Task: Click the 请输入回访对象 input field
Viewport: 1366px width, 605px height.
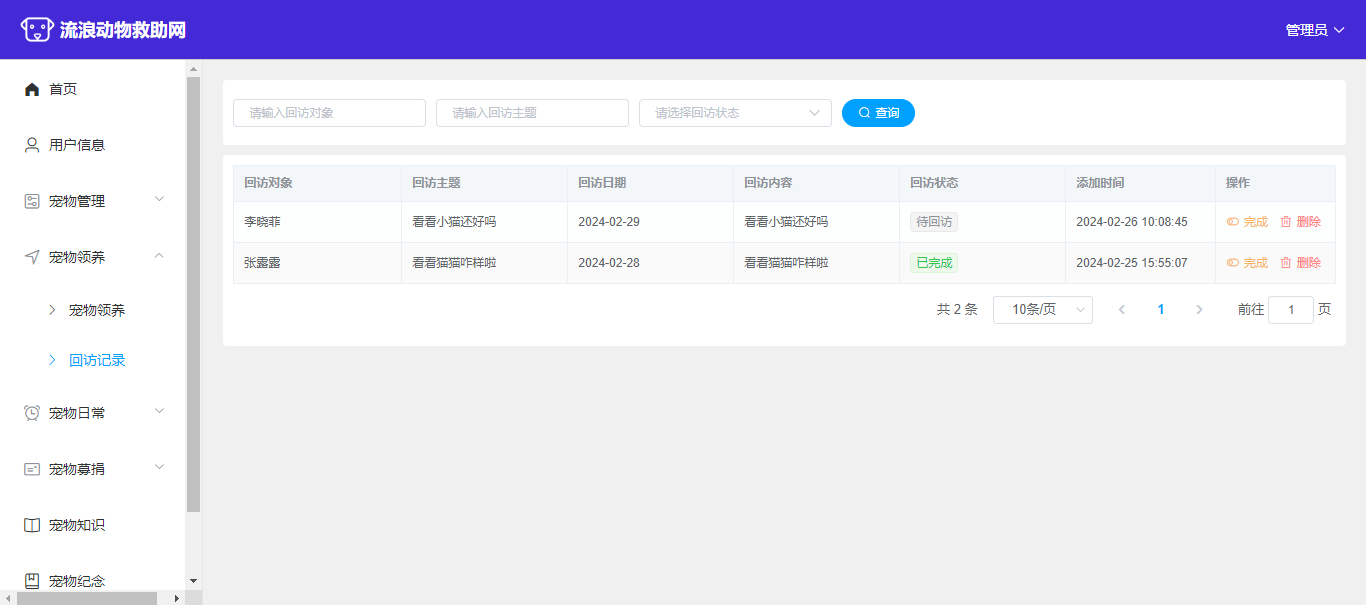Action: pos(329,113)
